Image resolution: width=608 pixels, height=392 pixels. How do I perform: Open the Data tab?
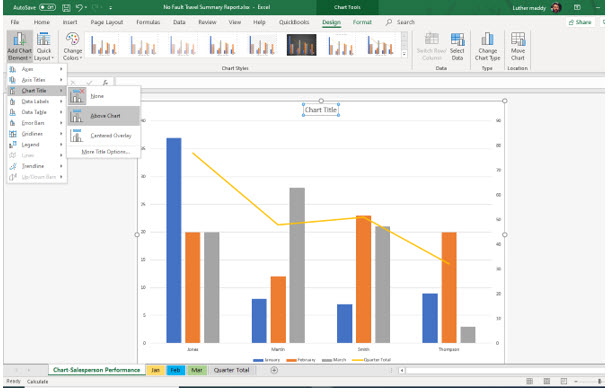[179, 22]
